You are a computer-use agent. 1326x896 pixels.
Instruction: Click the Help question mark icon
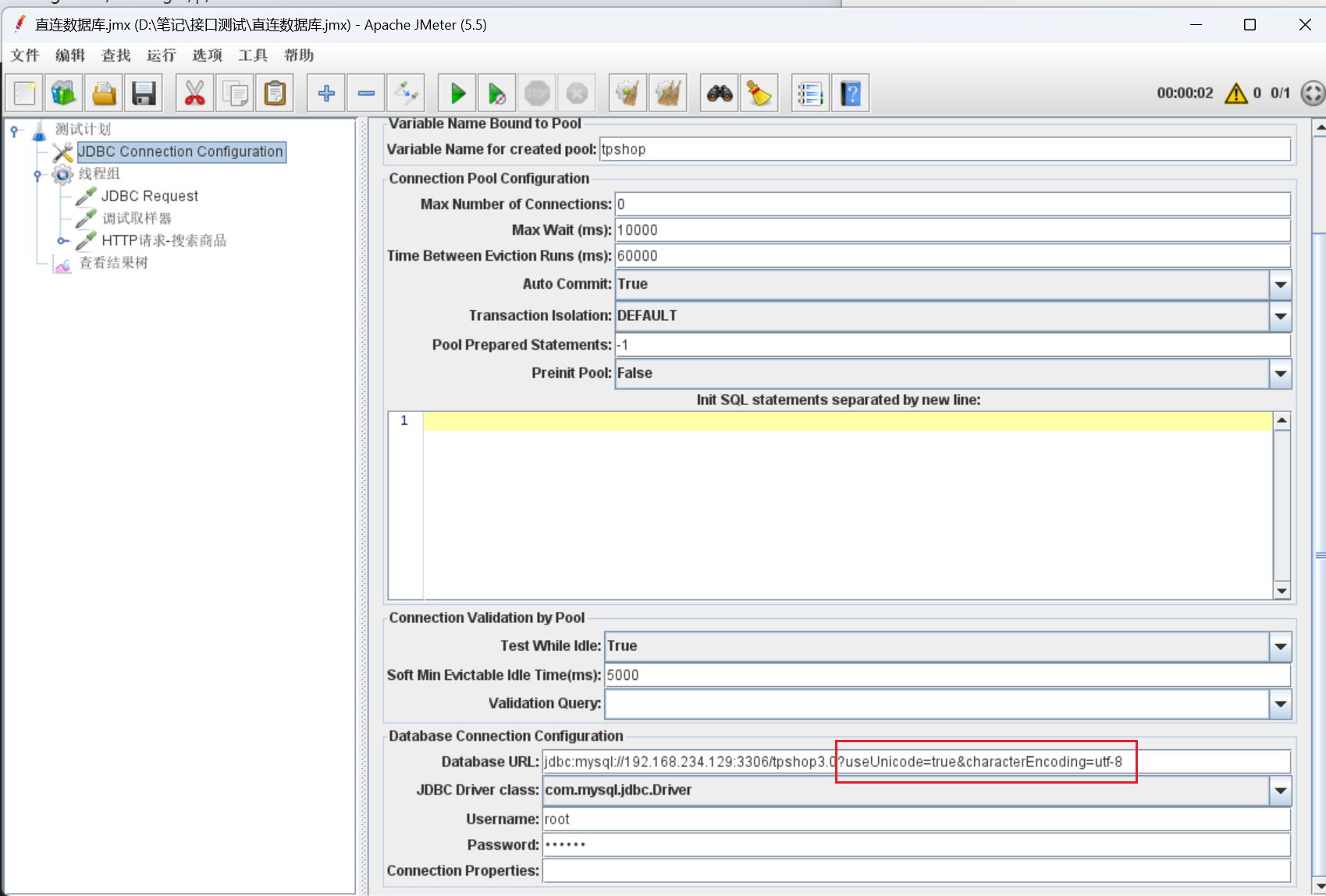[851, 94]
